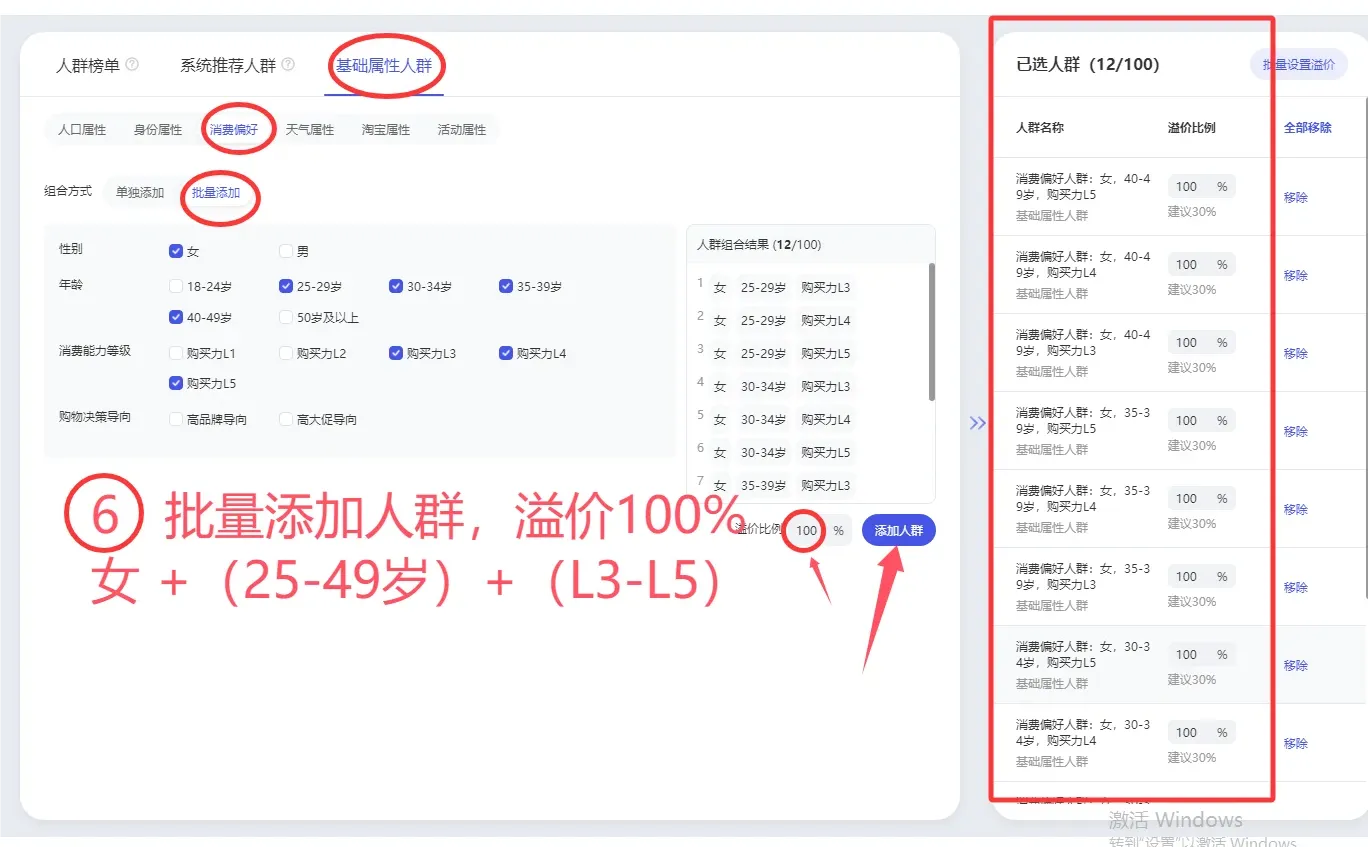Click the 溢价比例 percentage input field

point(806,530)
